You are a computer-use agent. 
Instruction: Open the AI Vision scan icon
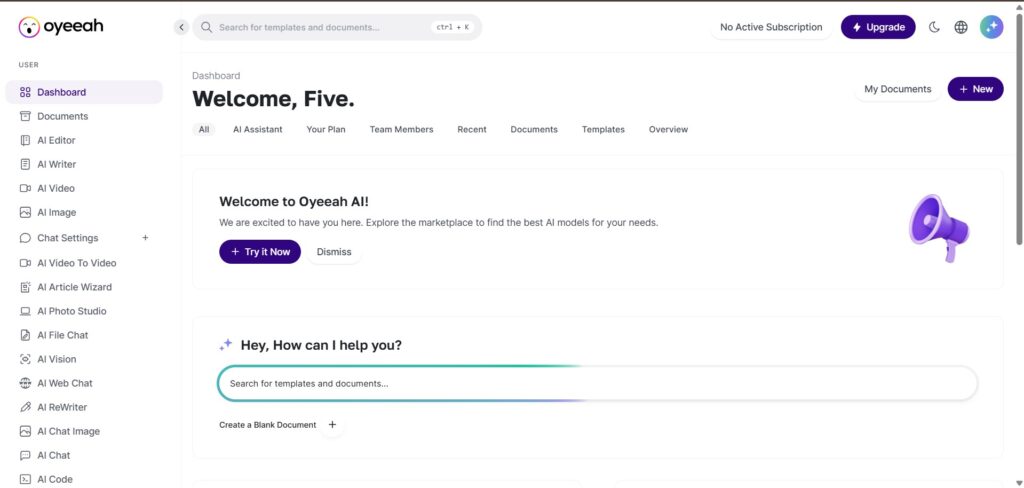pyautogui.click(x=25, y=359)
